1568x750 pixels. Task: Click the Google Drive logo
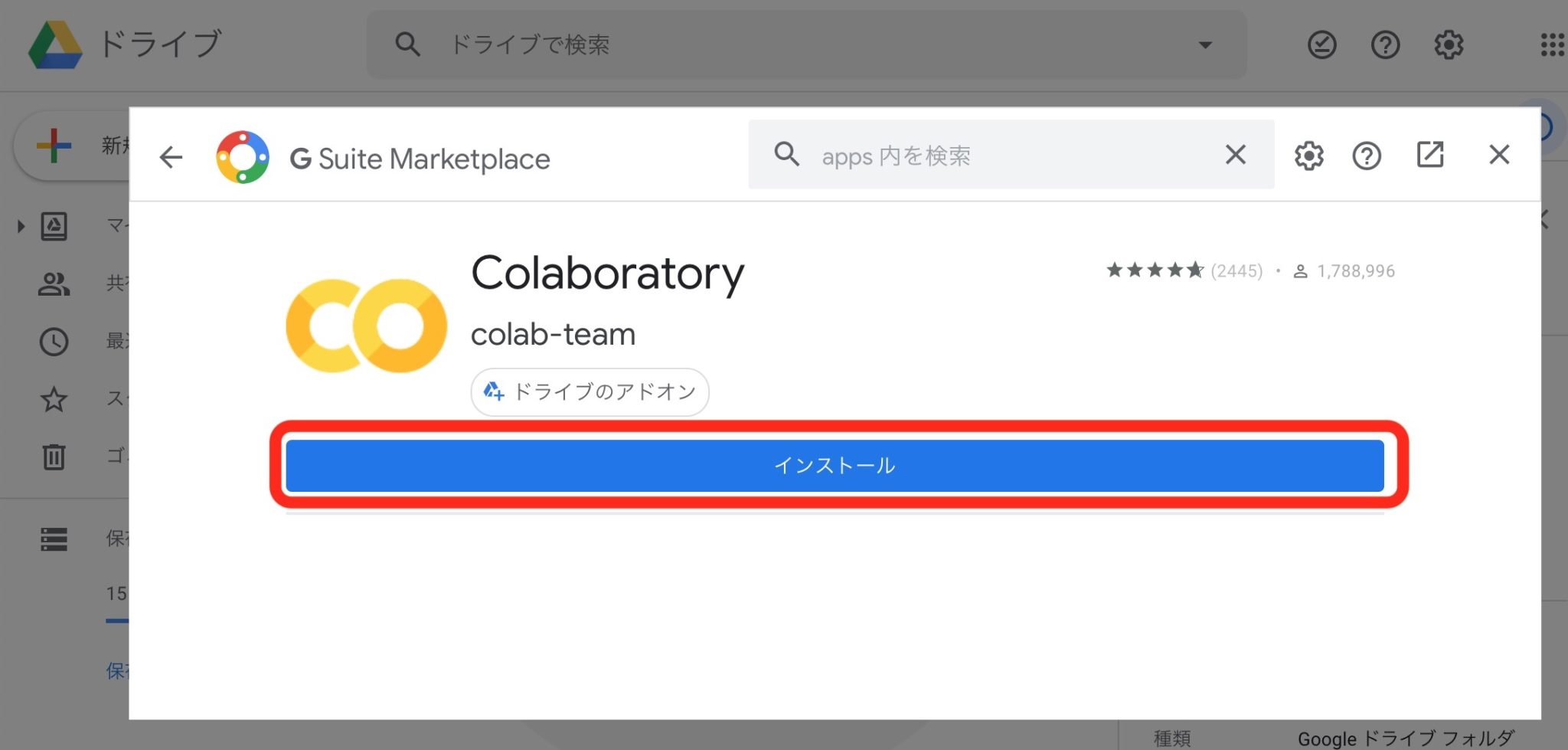click(x=54, y=44)
